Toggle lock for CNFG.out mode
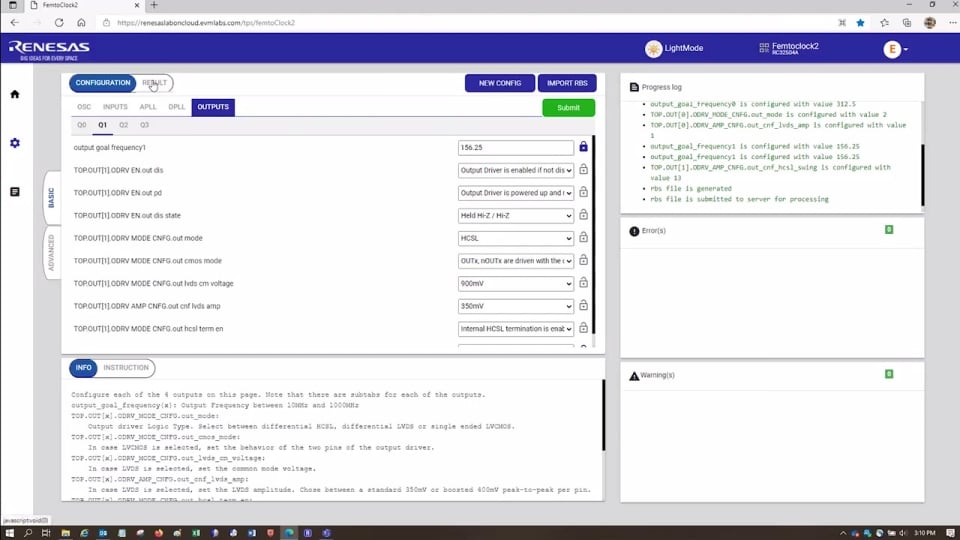This screenshot has width=960, height=540. [x=583, y=238]
